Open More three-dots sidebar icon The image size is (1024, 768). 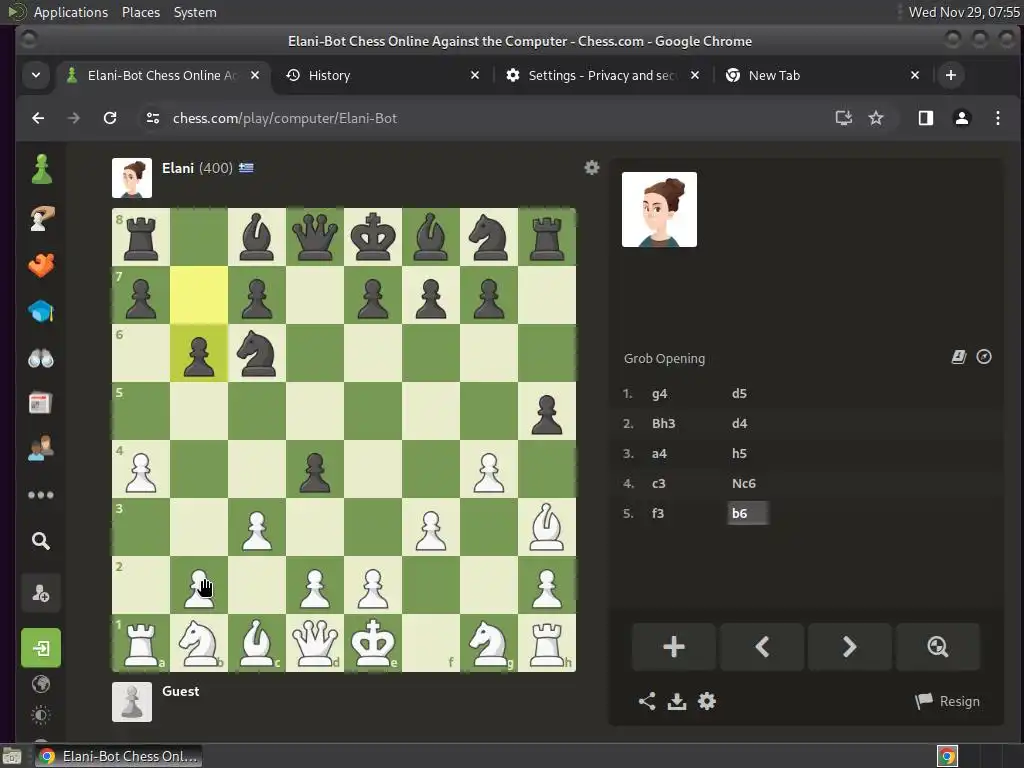click(41, 494)
